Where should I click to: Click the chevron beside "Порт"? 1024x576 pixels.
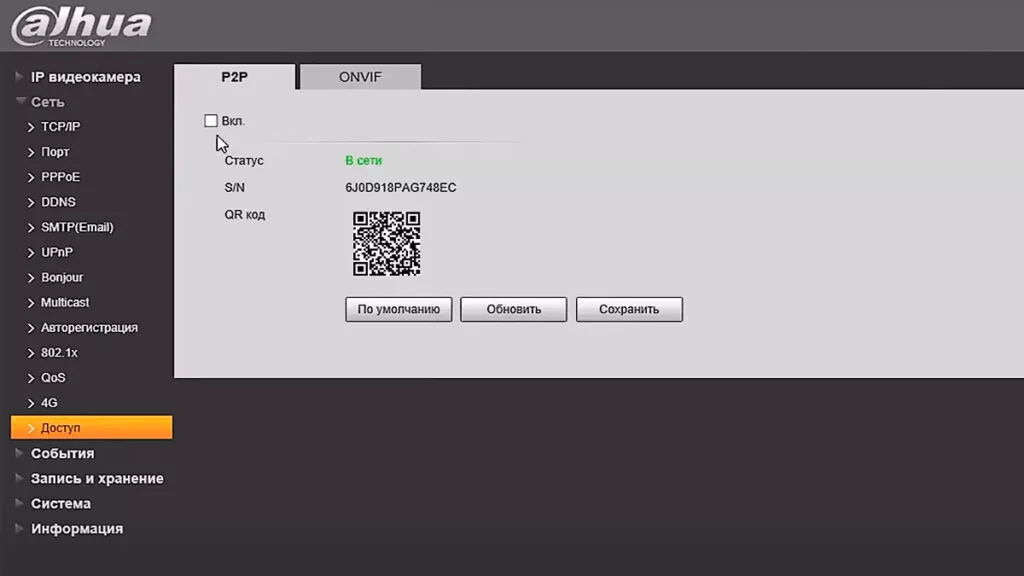(x=31, y=152)
